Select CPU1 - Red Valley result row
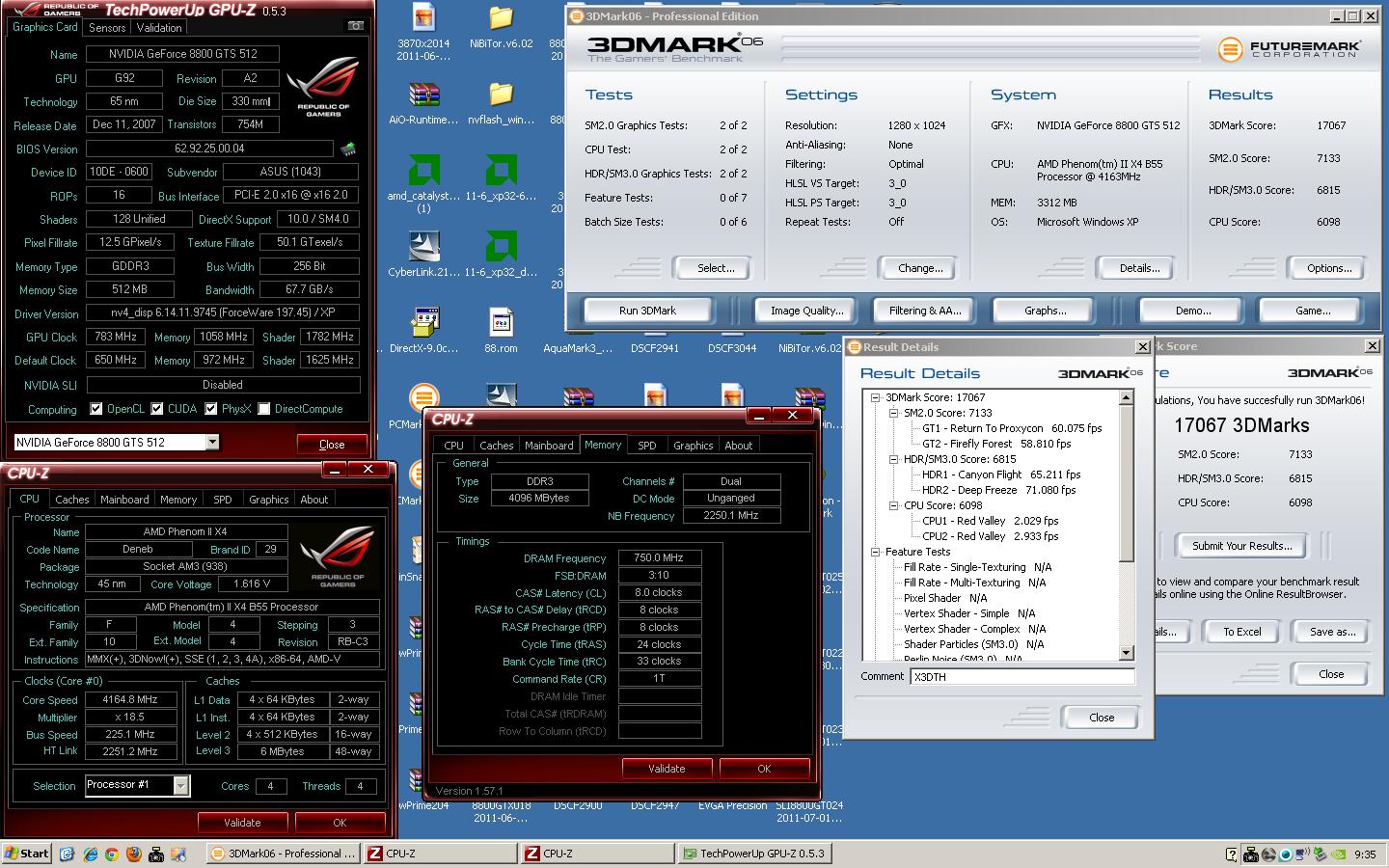The image size is (1389, 868). tap(990, 521)
